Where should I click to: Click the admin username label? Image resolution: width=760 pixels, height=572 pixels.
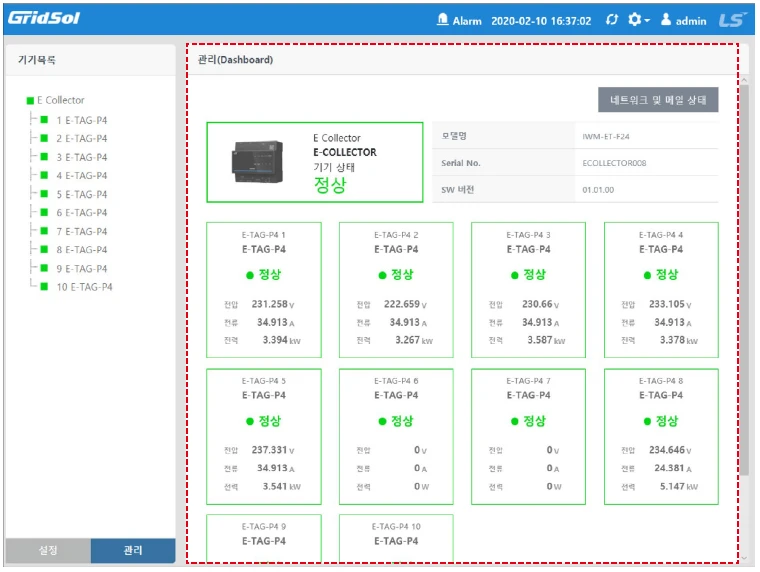click(x=691, y=21)
